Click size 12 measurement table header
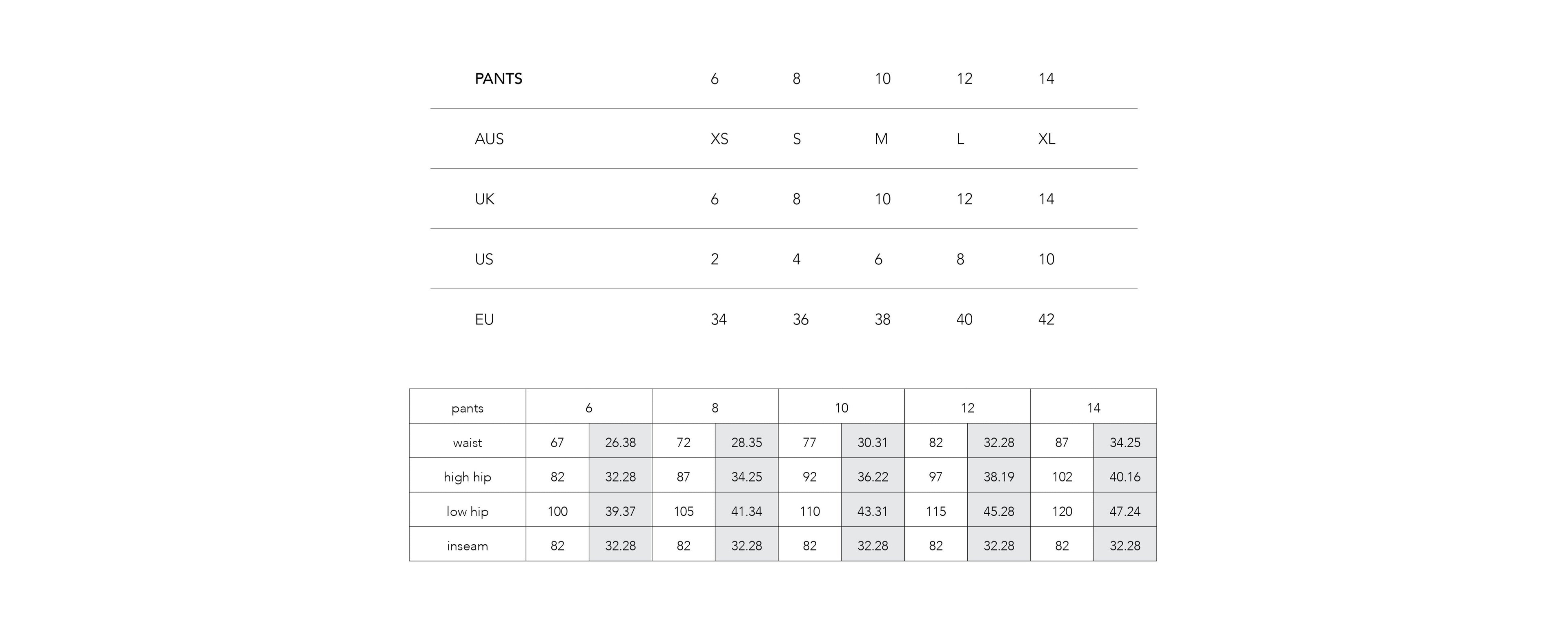Screen dimensions: 1568x619 coord(967,406)
